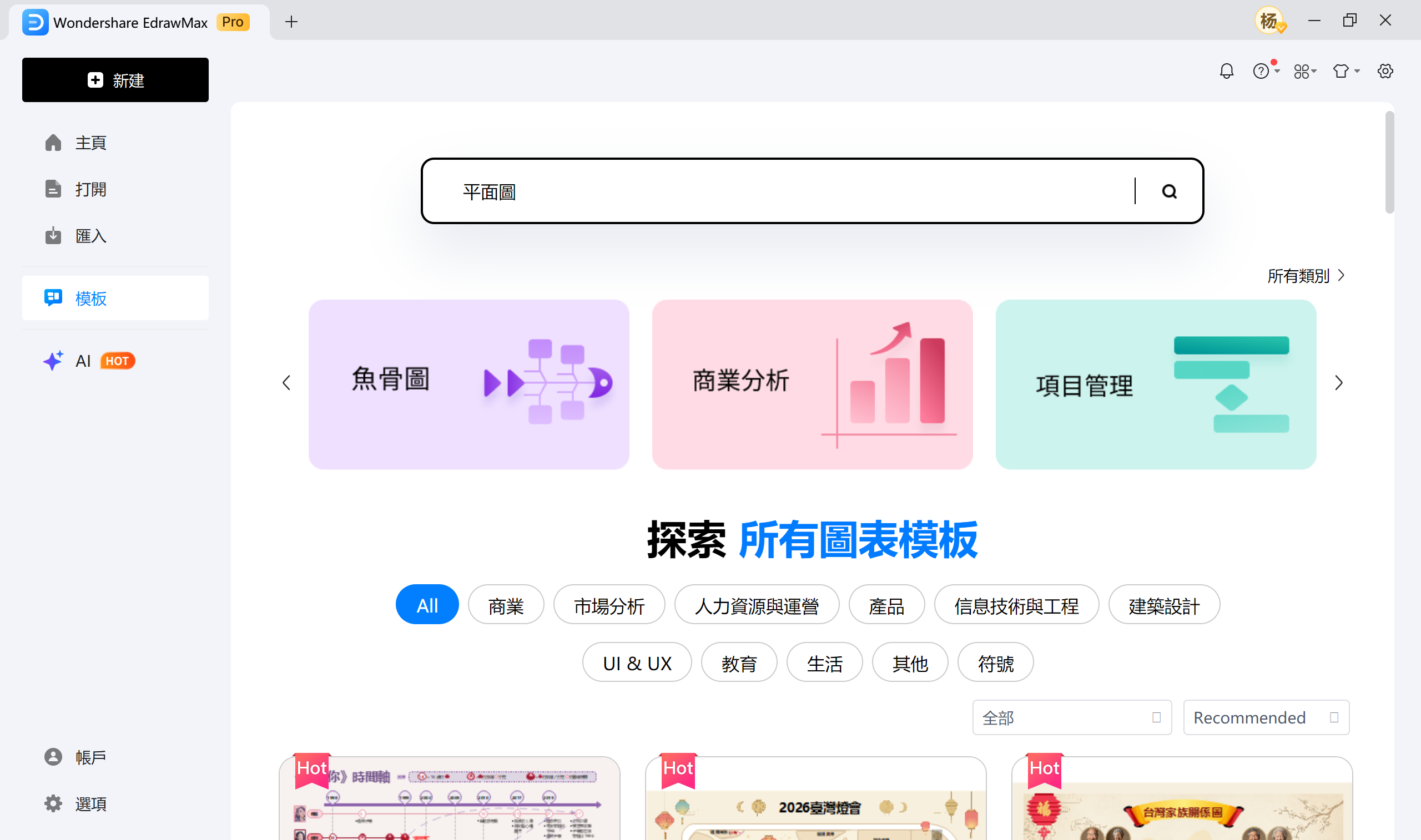
Task: Open the notification bell
Action: point(1226,71)
